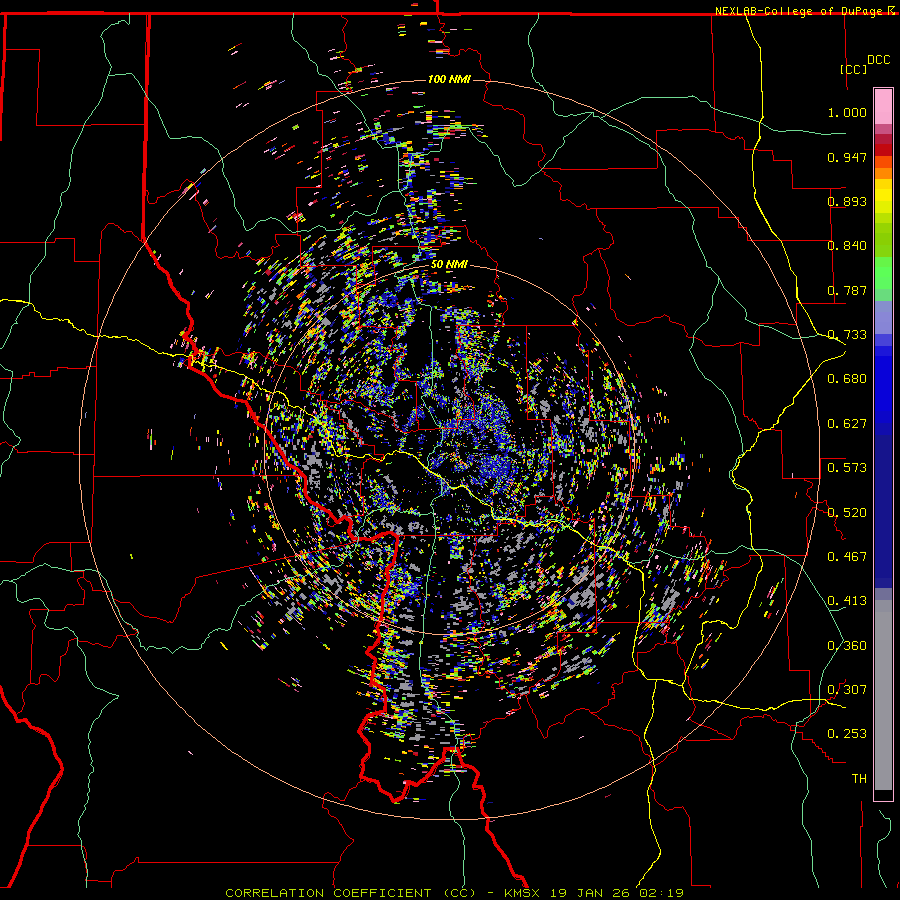Click the 50 NMI range ring label

tap(449, 265)
